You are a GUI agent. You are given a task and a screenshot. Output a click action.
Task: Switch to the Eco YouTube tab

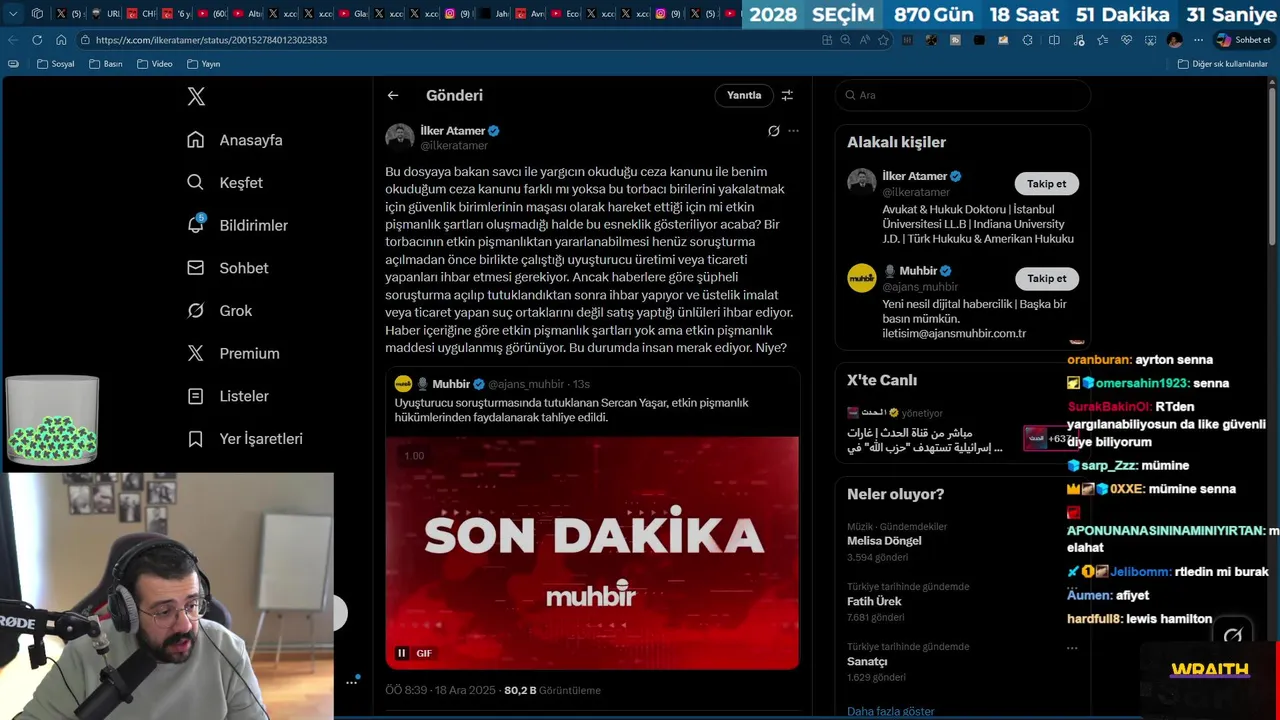[566, 14]
